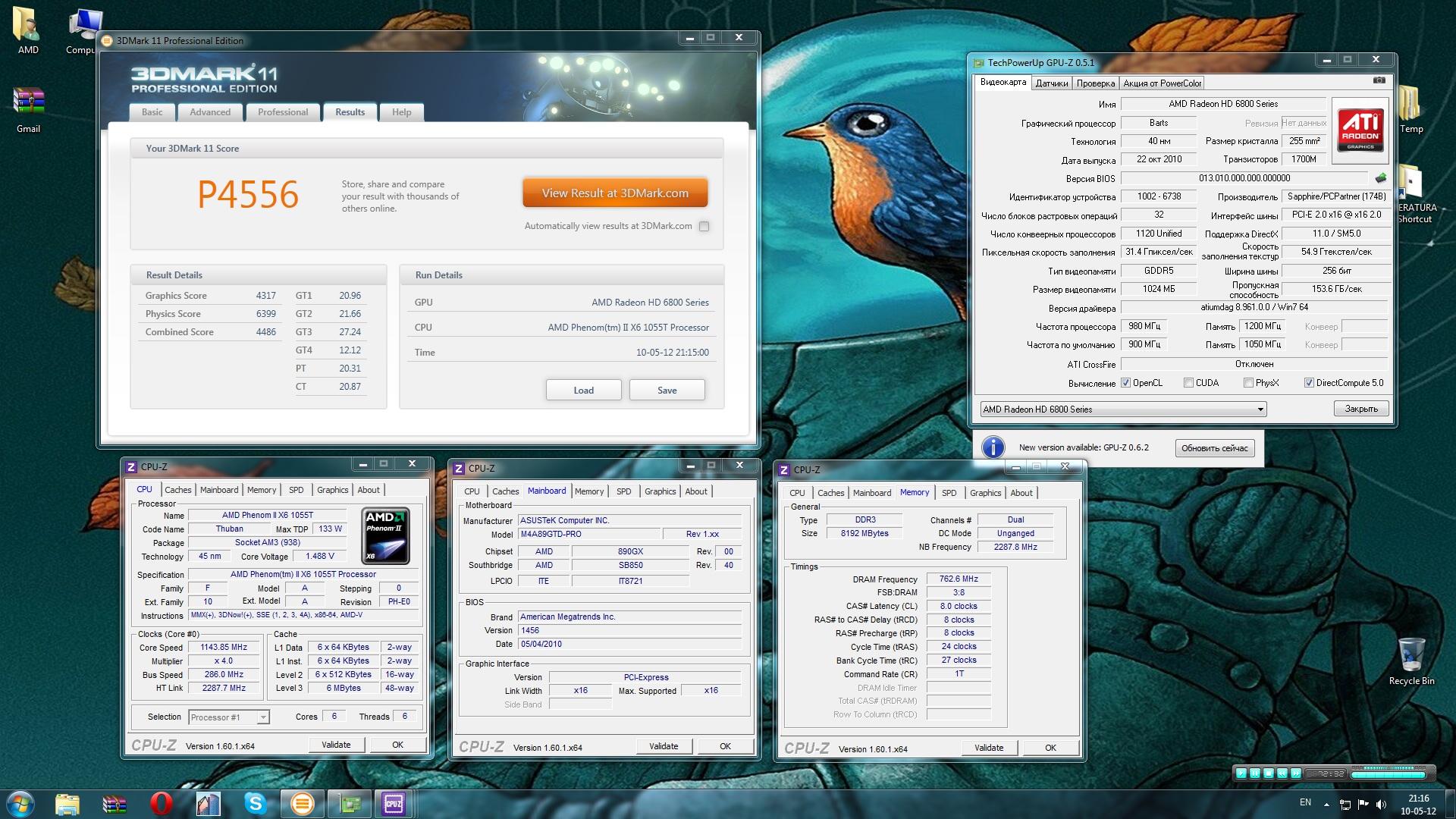This screenshot has height=819, width=1456.
Task: Click the EN language indicator
Action: click(1305, 802)
